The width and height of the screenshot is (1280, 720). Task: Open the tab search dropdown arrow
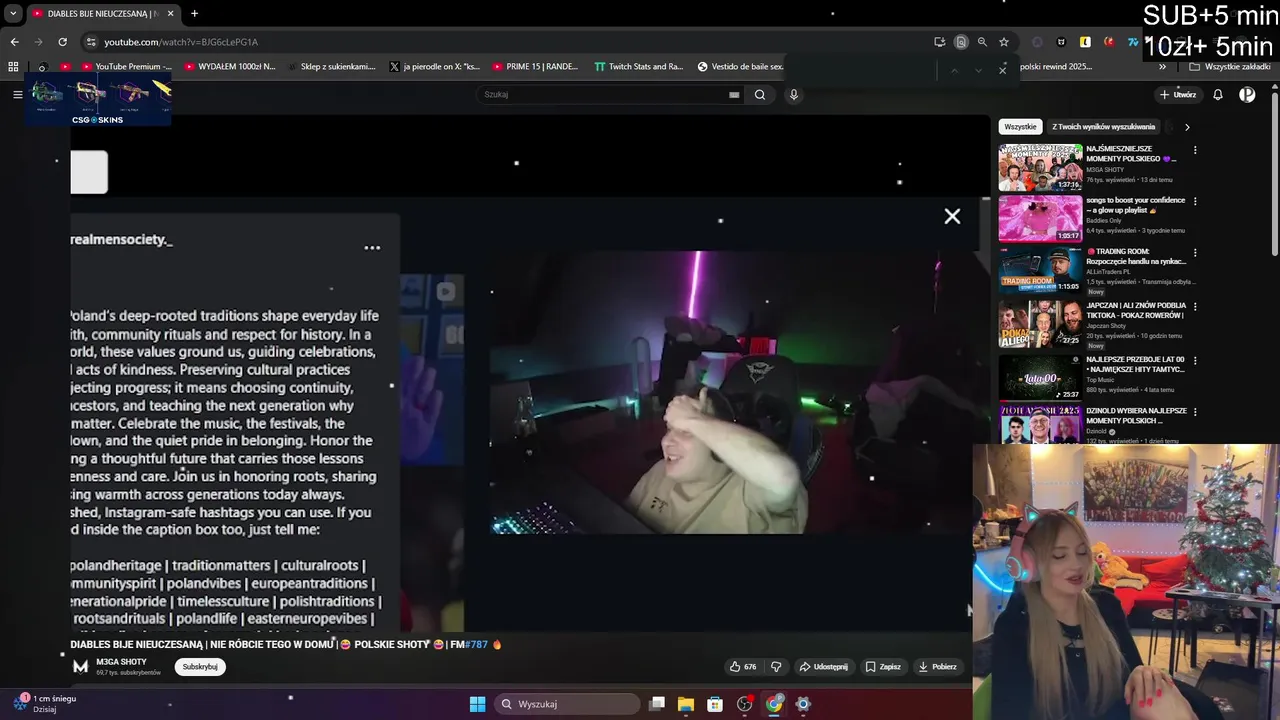pyautogui.click(x=13, y=14)
